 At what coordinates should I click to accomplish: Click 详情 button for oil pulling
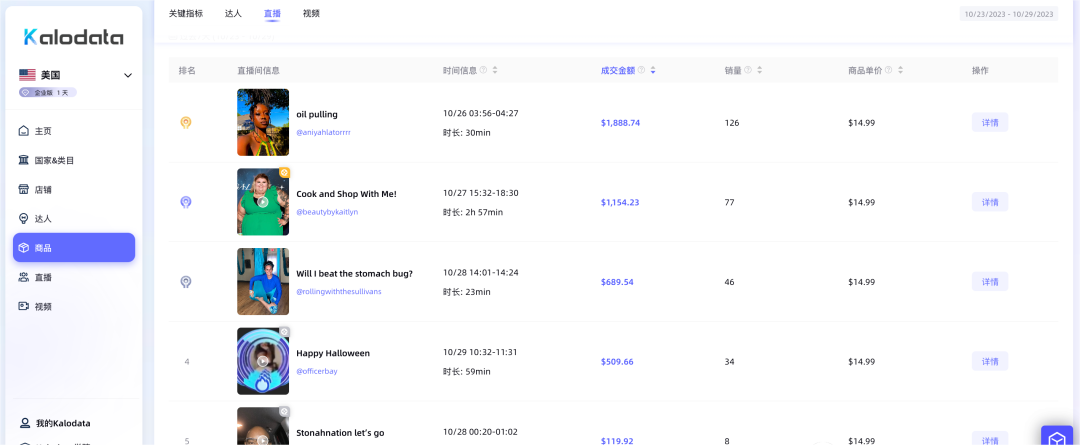click(x=989, y=122)
